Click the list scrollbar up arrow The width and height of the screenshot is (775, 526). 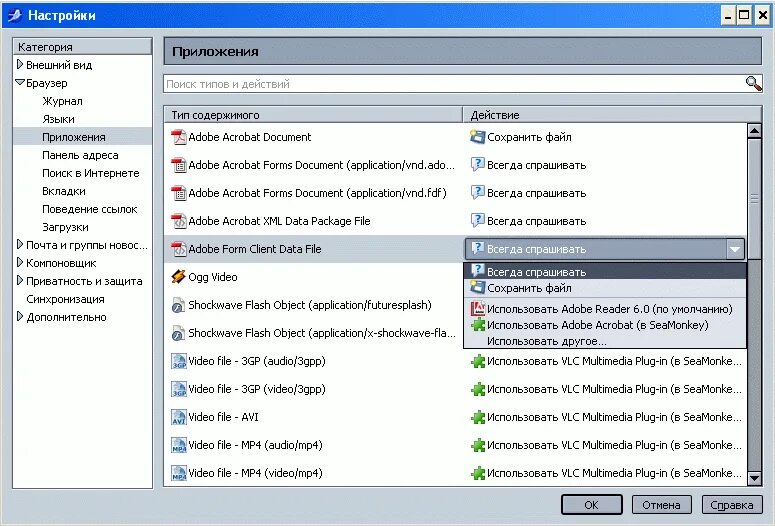[754, 131]
